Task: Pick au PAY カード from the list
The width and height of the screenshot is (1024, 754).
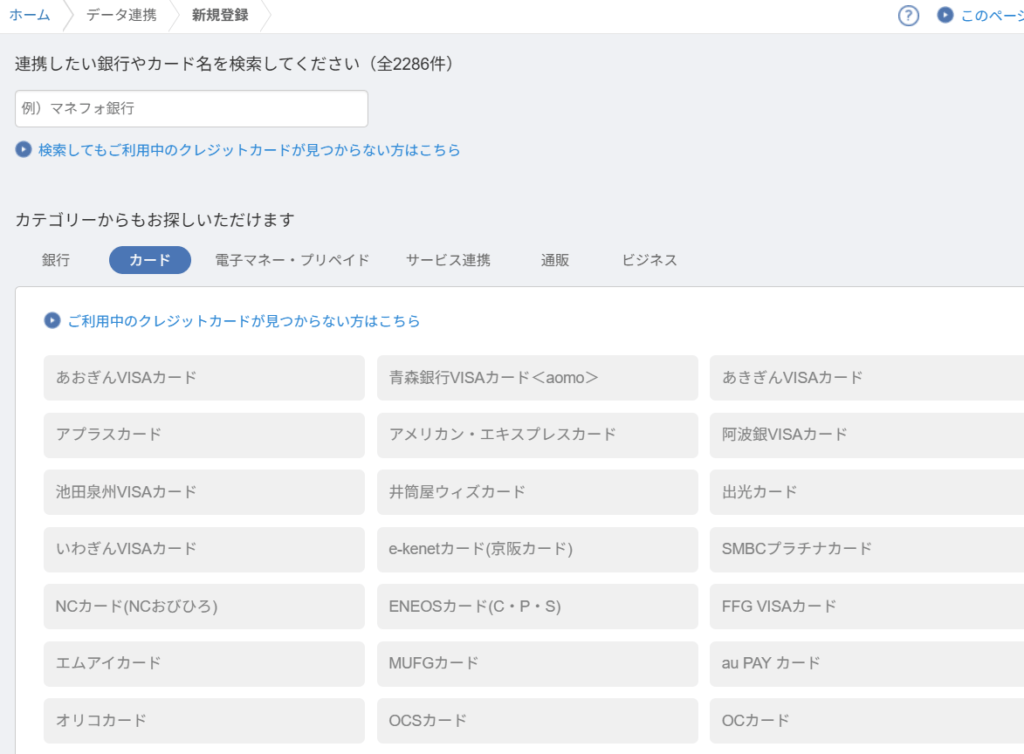Action: click(866, 663)
